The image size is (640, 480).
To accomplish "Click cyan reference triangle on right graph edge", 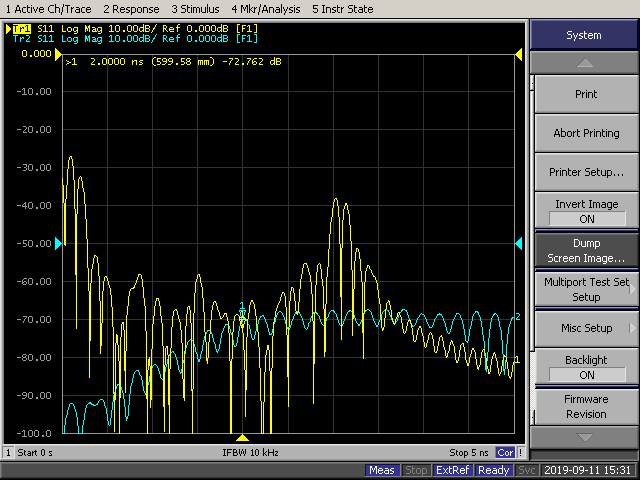I will [518, 244].
